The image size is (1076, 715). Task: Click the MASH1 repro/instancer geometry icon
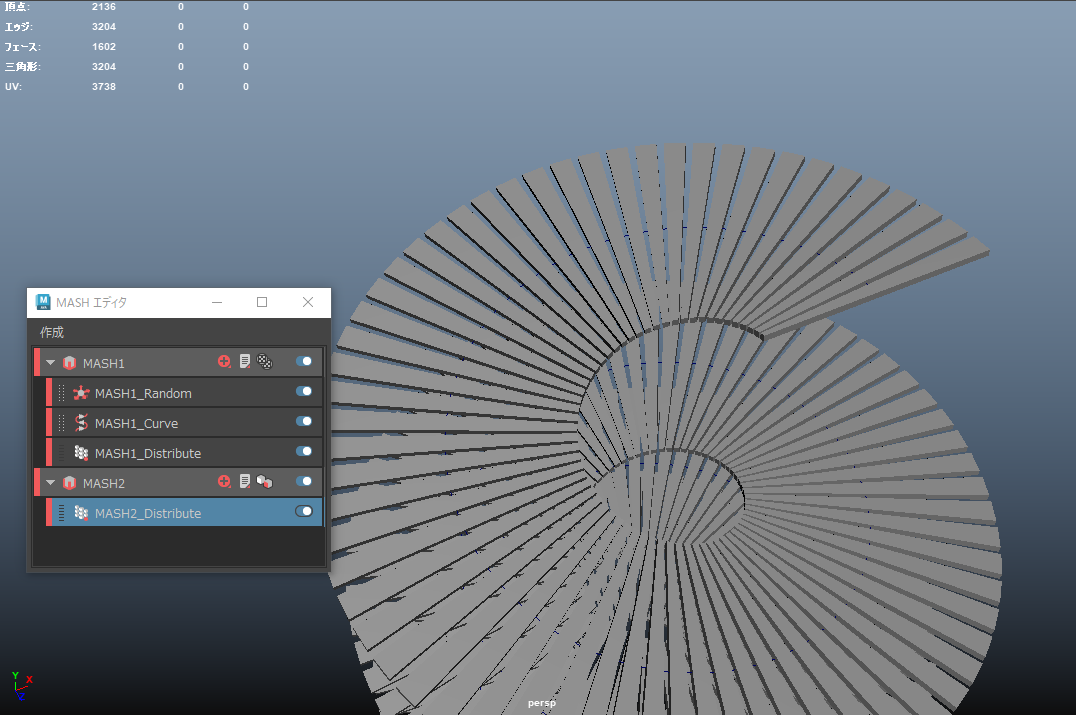point(264,362)
